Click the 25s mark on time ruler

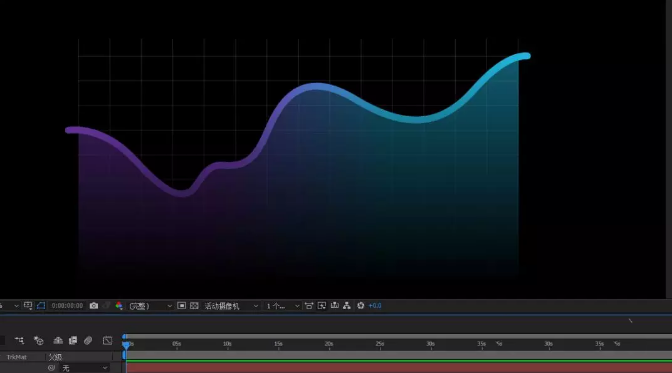point(380,344)
